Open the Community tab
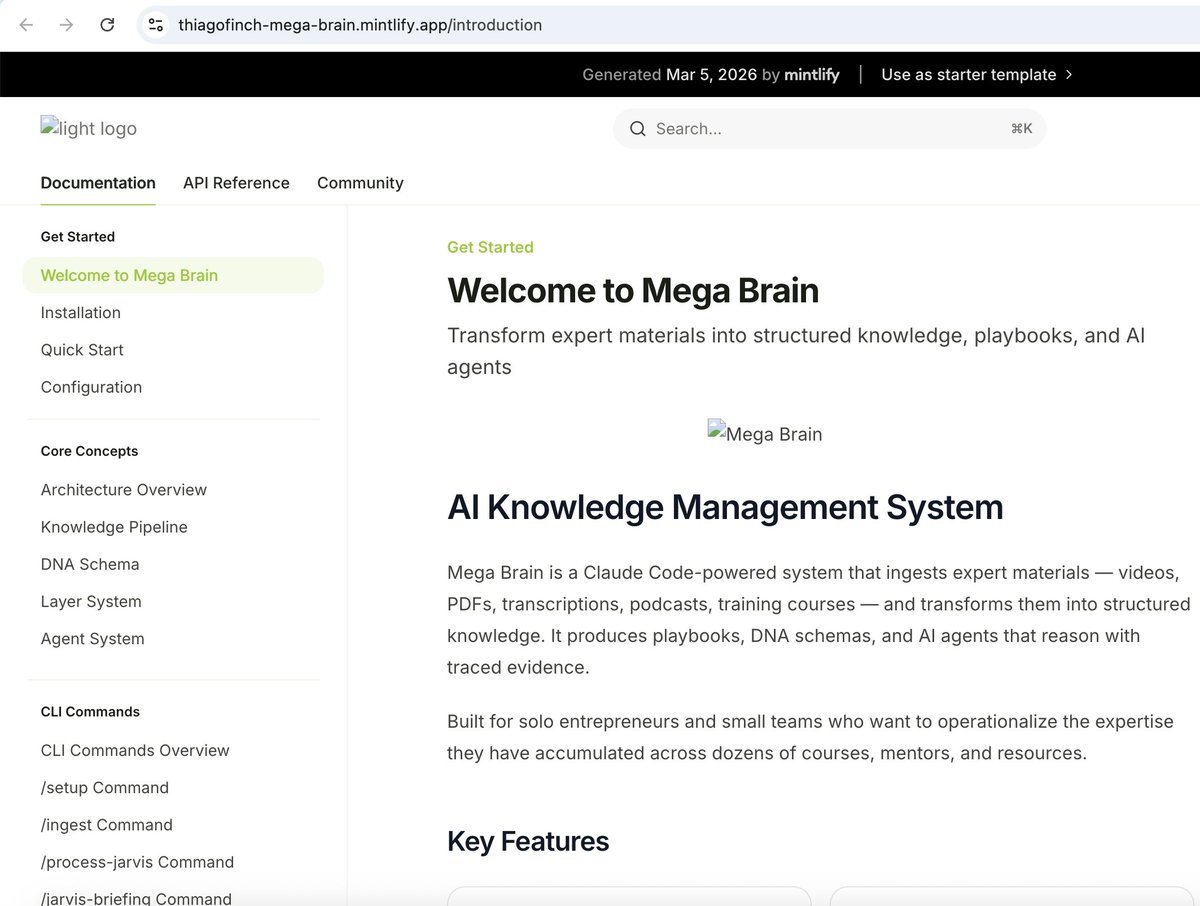Image resolution: width=1200 pixels, height=906 pixels. [x=360, y=183]
